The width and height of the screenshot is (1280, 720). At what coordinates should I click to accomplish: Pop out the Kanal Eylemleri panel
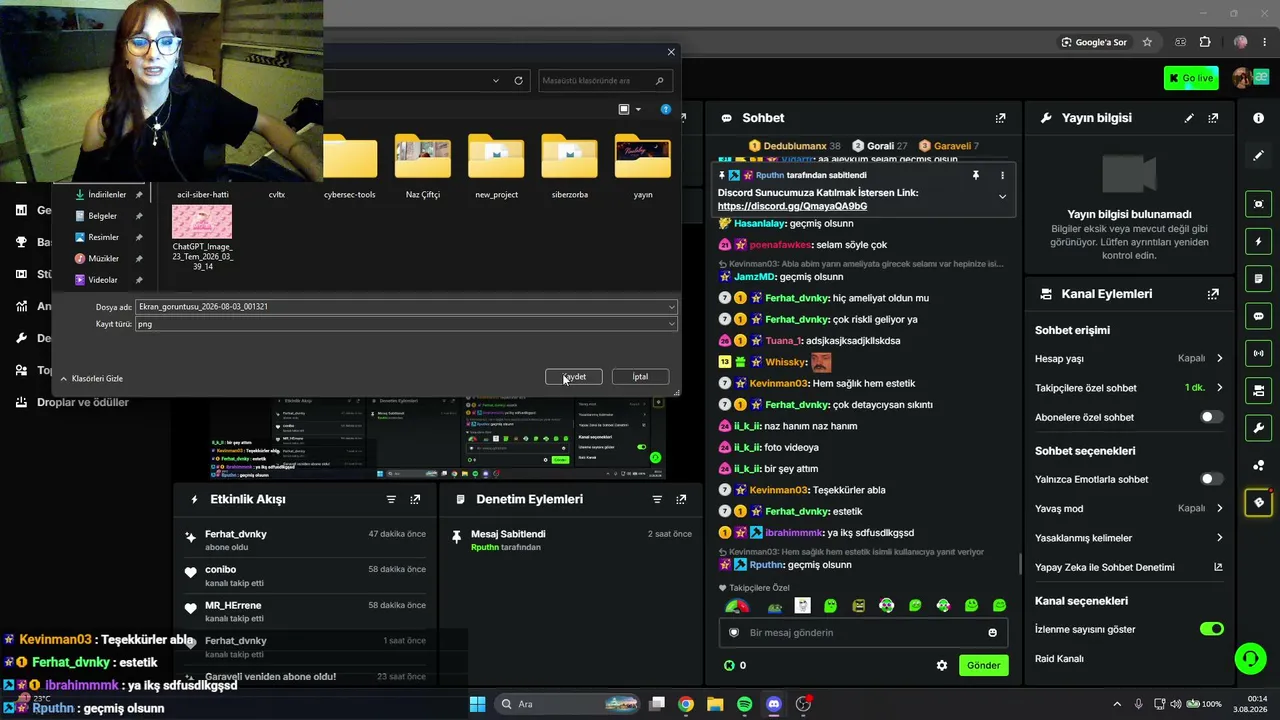1213,294
